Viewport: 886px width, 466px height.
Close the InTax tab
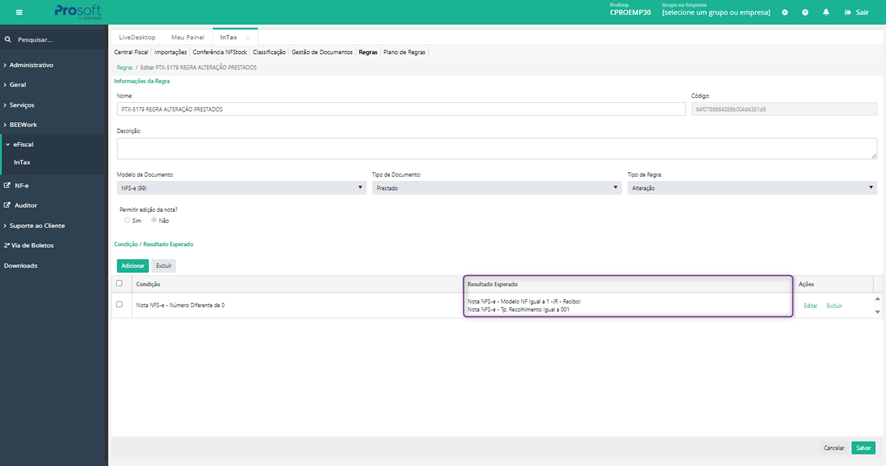pos(247,38)
